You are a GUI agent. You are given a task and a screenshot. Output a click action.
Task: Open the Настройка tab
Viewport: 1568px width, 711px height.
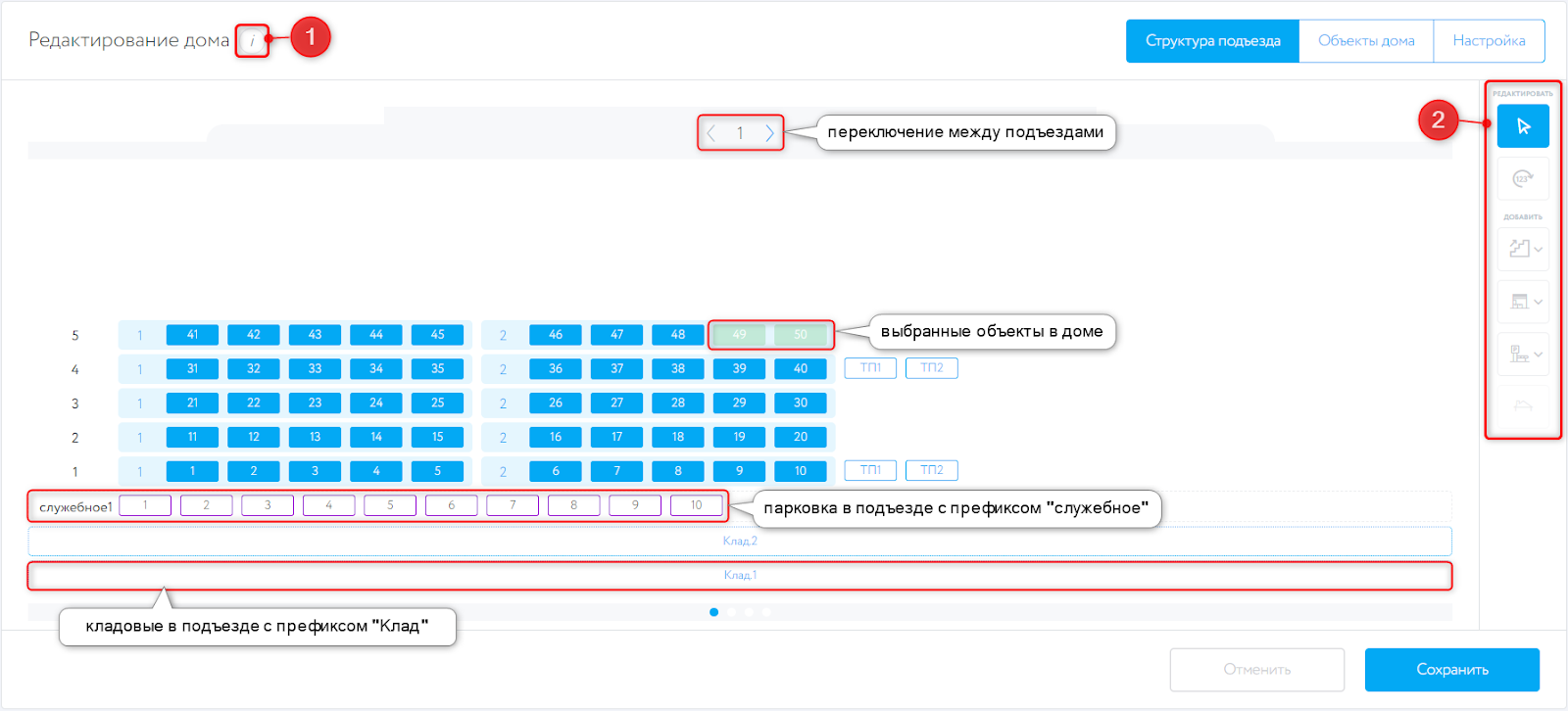[x=1489, y=41]
